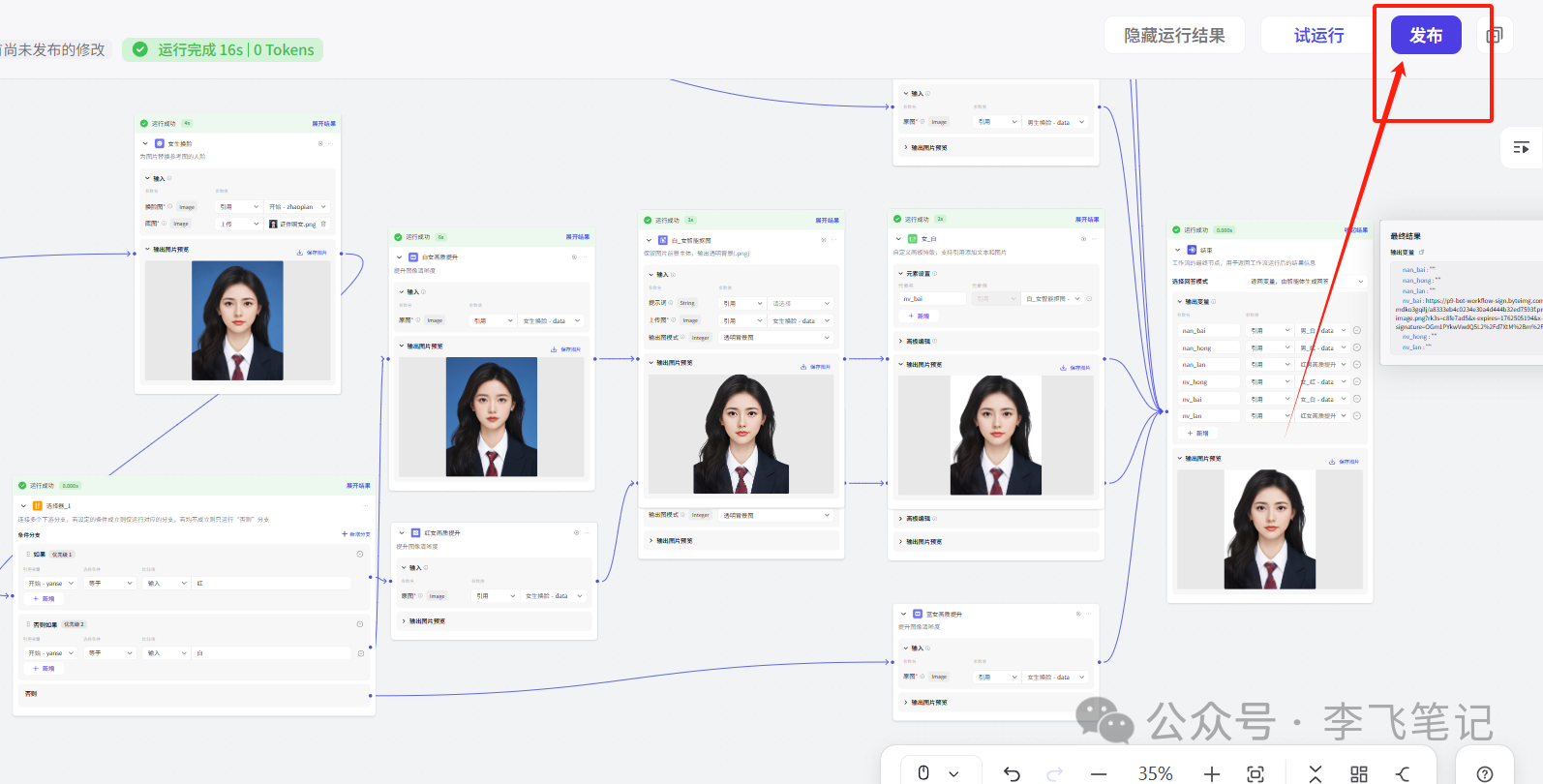Click 展开结果 on 白女高质提升 node
The height and width of the screenshot is (784, 1543).
(578, 237)
